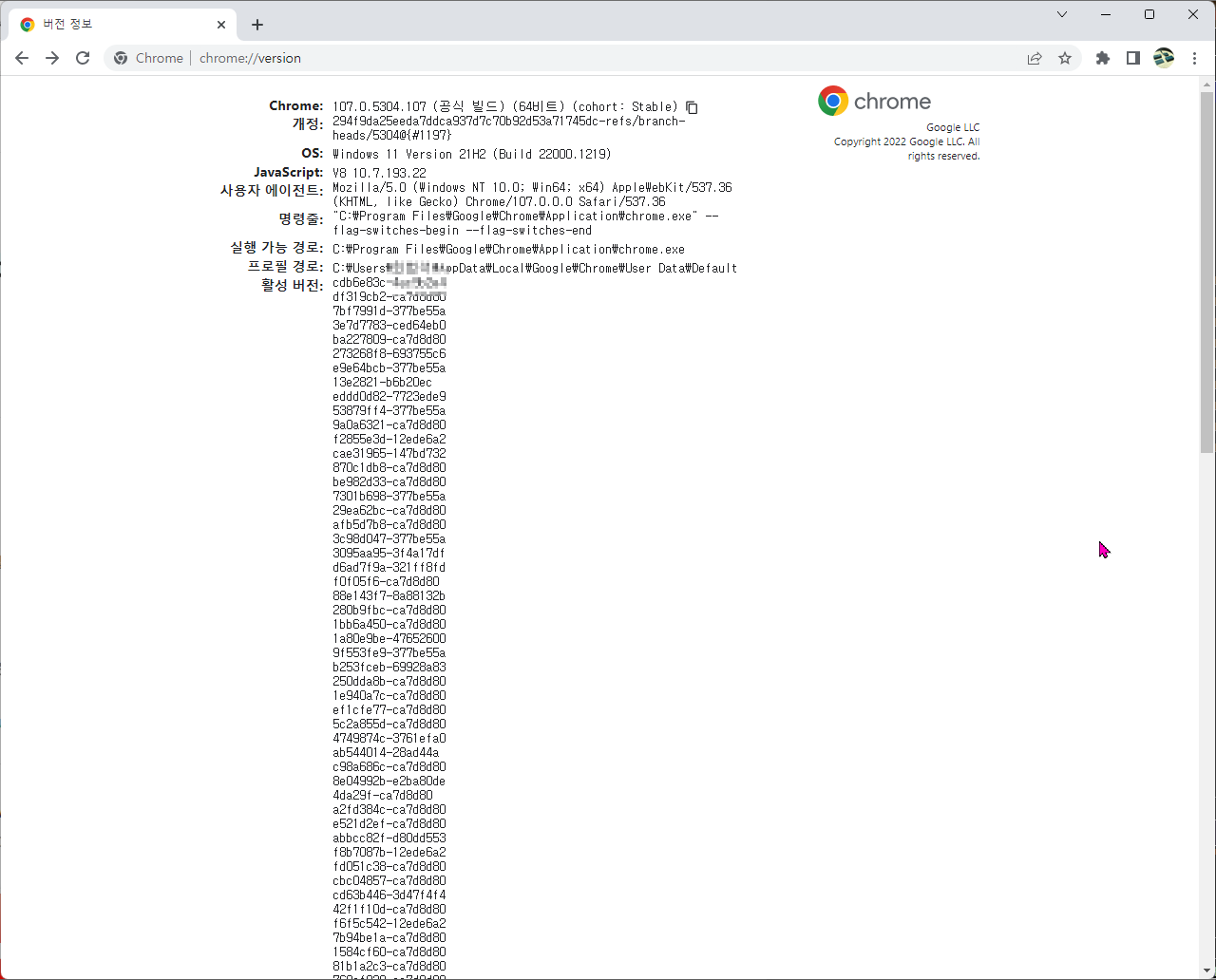Click the JavaScript value V8 10.7.193.22
Viewport: 1216px width, 980px height.
point(379,173)
